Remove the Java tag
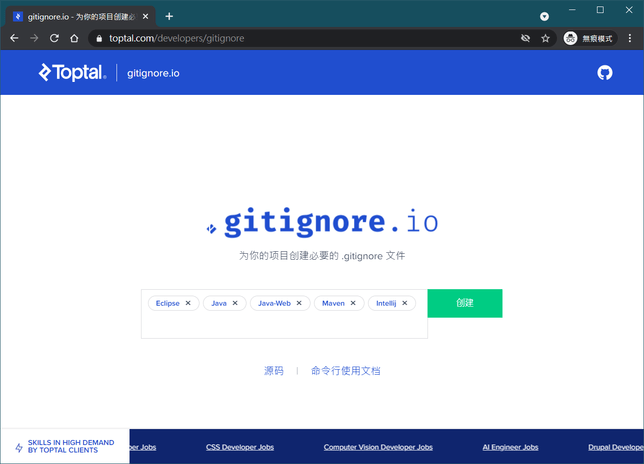Screen dimensions: 644x464 point(235,303)
